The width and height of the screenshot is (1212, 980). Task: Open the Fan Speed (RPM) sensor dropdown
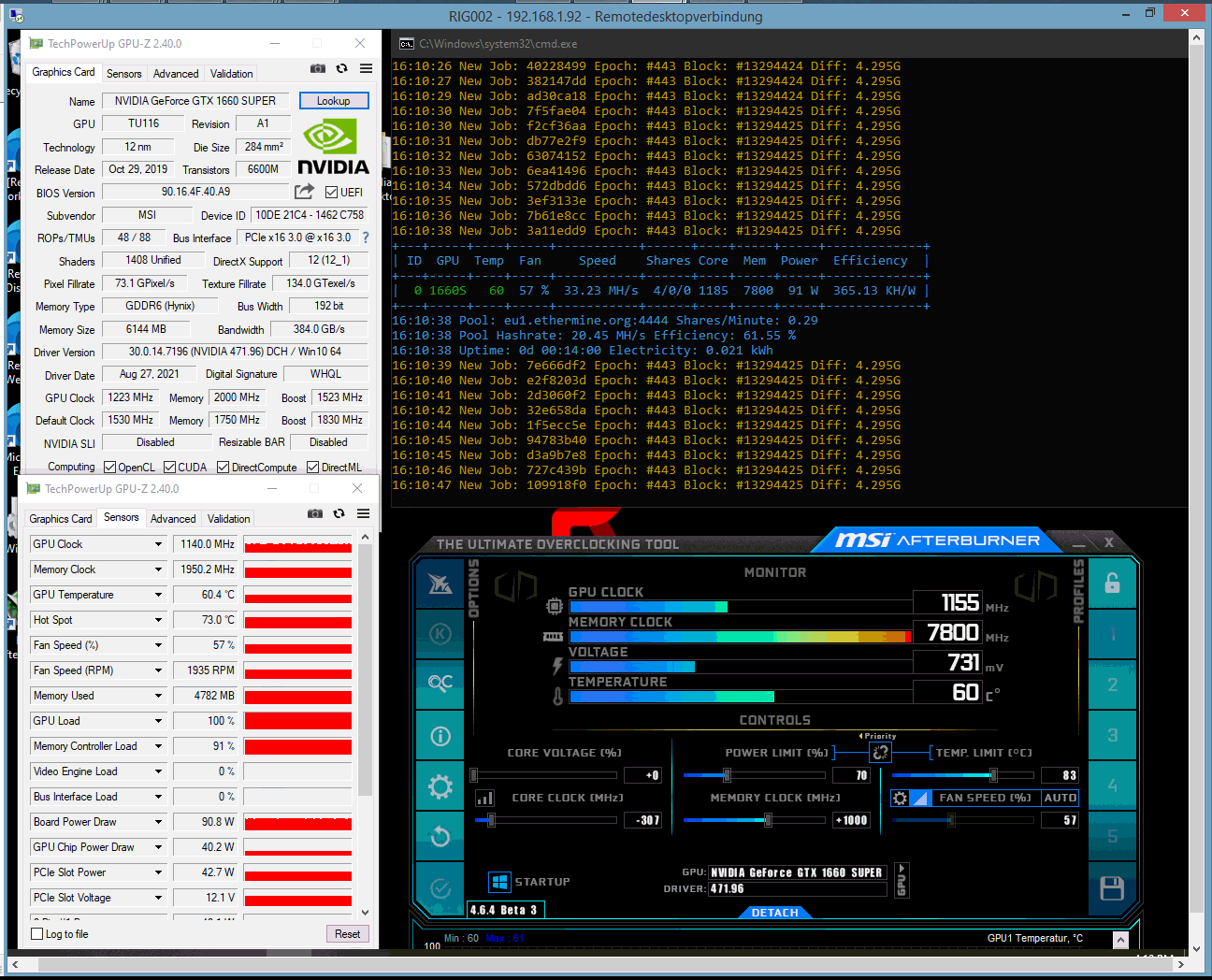click(x=158, y=670)
